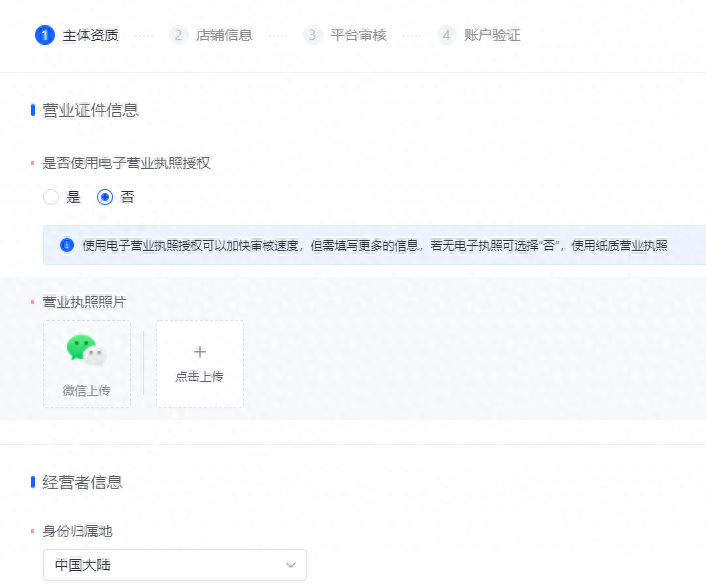Click the WeChat upload icon
706x588 pixels.
point(86,350)
